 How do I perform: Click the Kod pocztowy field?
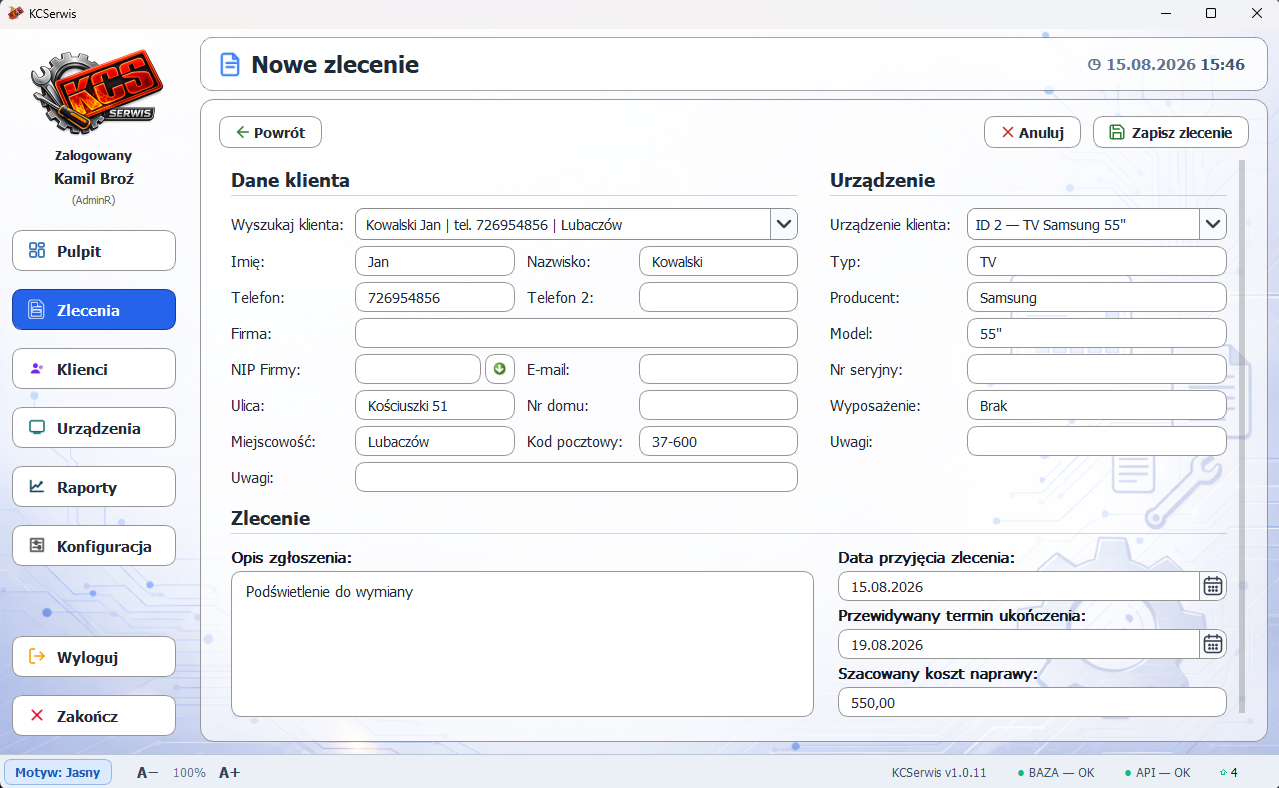(718, 441)
